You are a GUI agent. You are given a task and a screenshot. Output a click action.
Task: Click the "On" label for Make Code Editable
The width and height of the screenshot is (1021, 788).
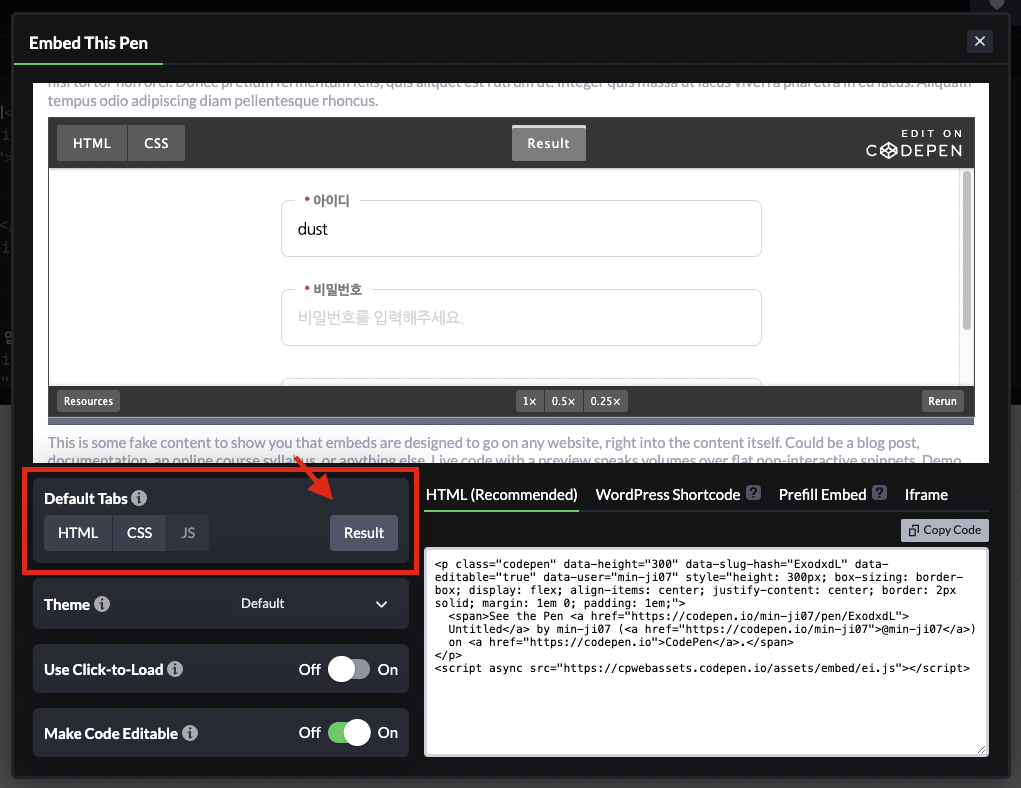coord(387,733)
